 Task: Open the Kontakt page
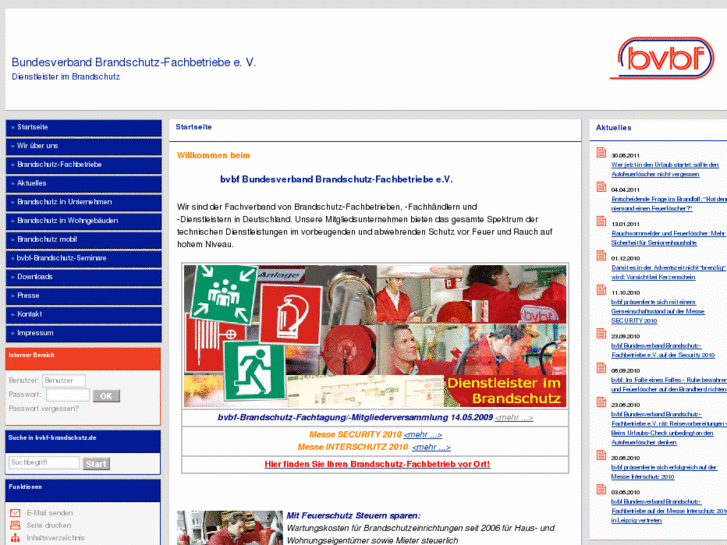(83, 314)
